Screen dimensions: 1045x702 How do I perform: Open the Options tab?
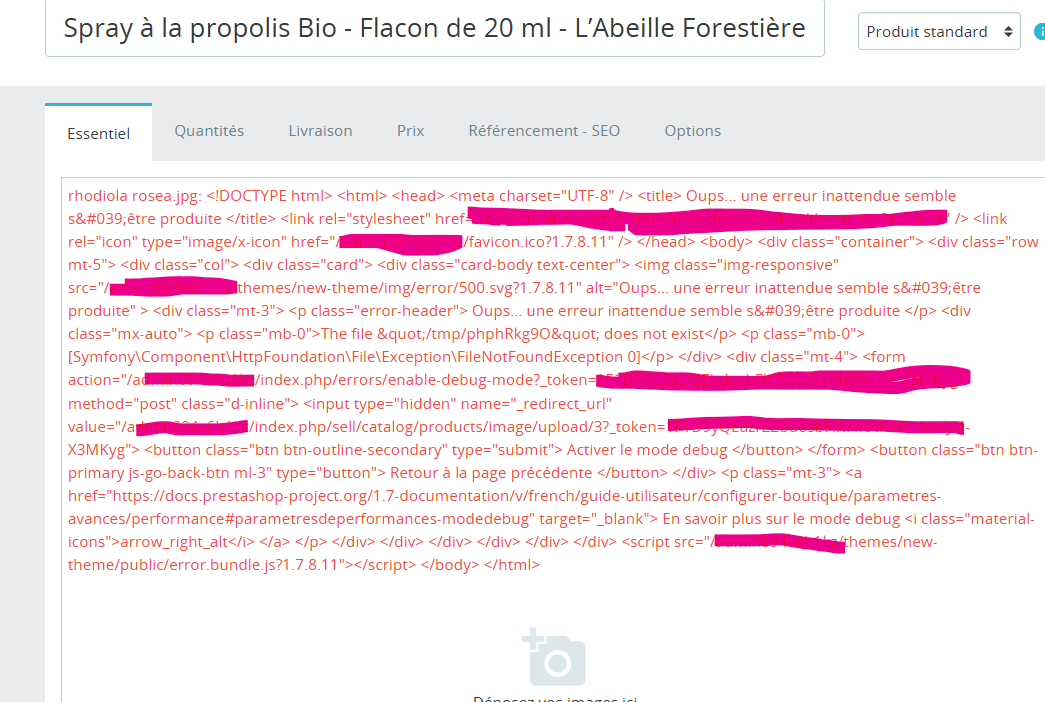point(692,131)
